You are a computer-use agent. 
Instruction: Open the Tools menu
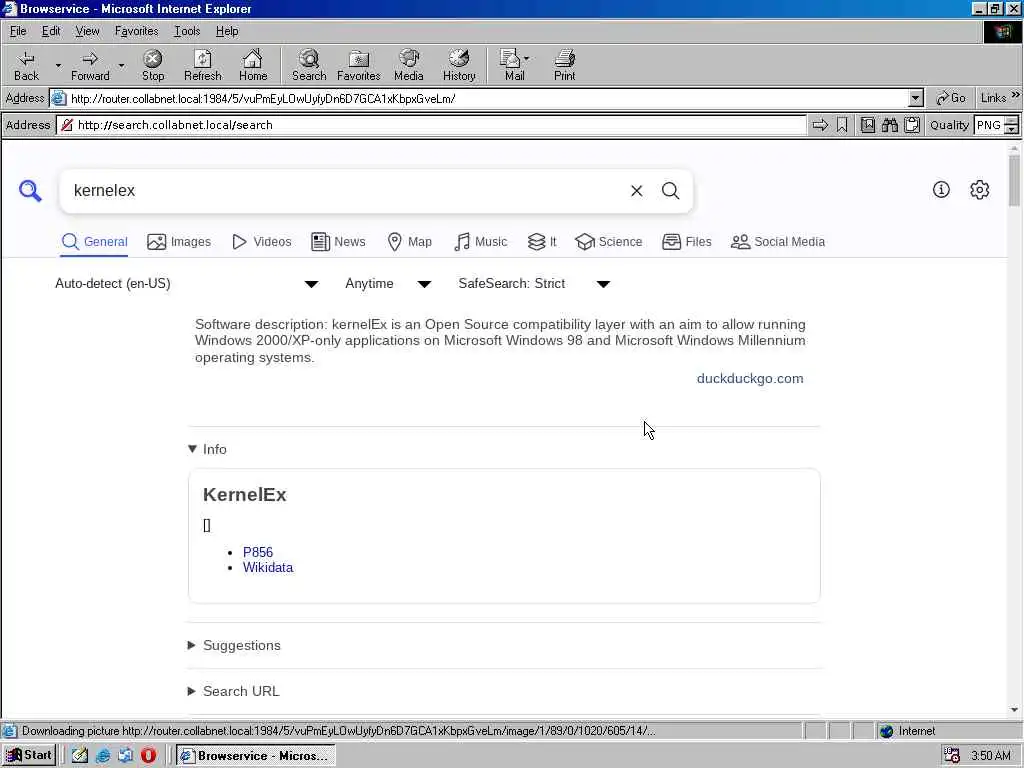click(187, 31)
